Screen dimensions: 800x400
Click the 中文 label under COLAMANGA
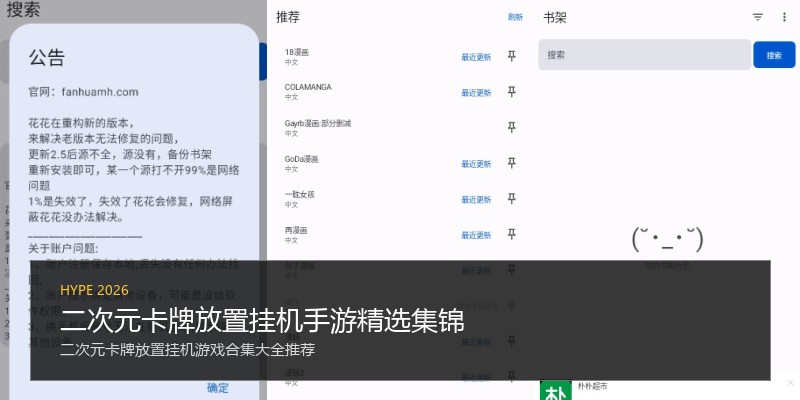(291, 97)
